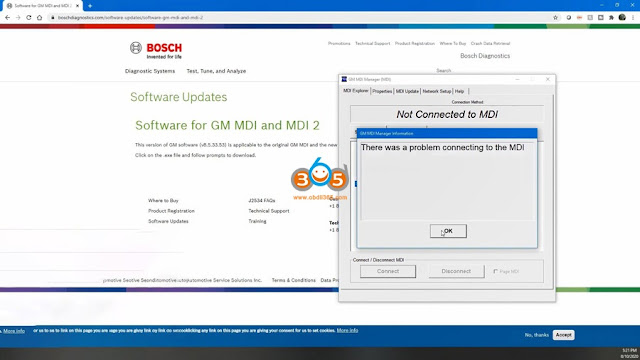Click the site lock icon in address bar
Screen dimensions: 640x360
point(52,18)
